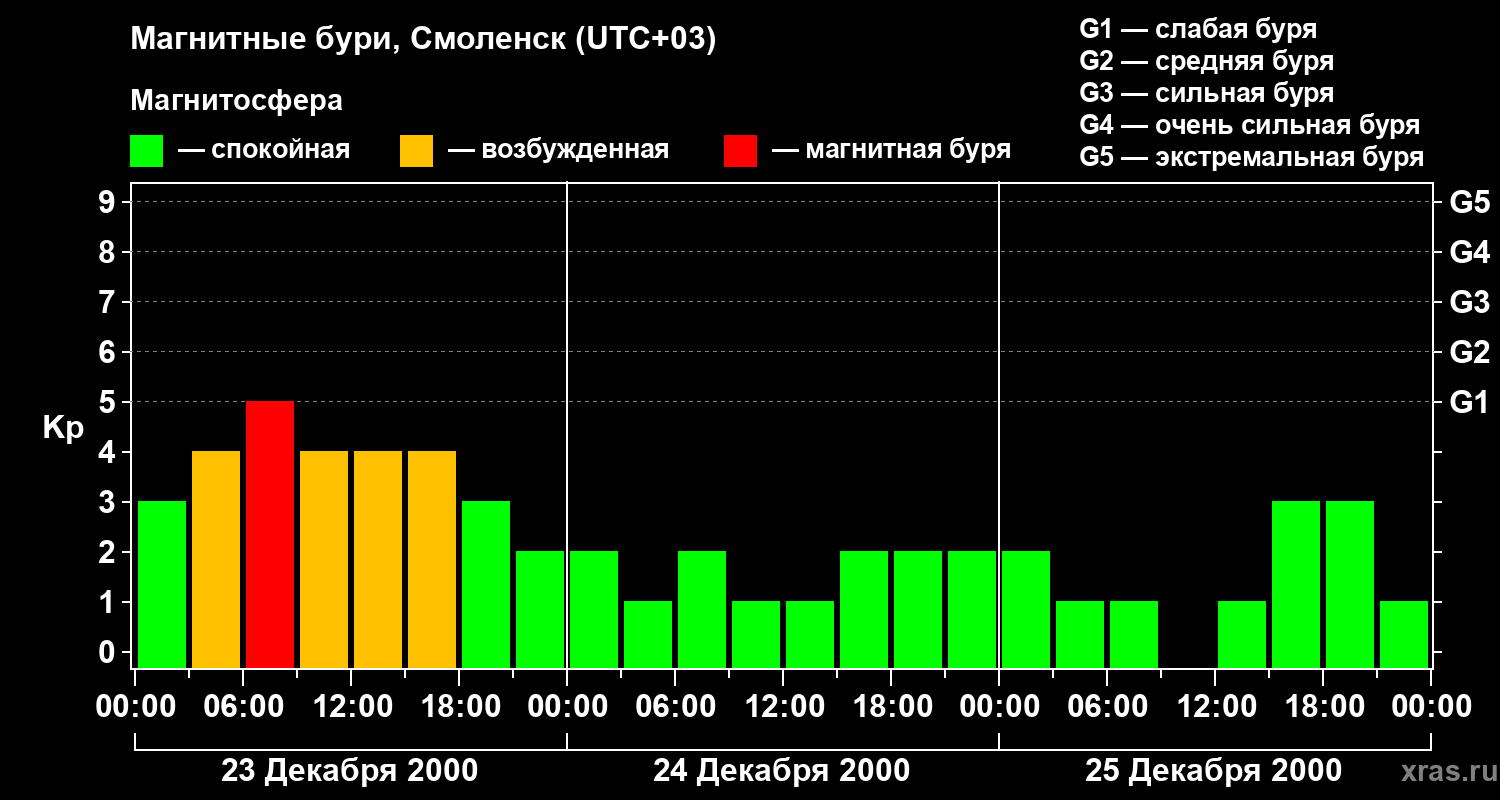Select the red Kp 5 storm bar
Viewport: 1500px width, 800px height.
(270, 534)
